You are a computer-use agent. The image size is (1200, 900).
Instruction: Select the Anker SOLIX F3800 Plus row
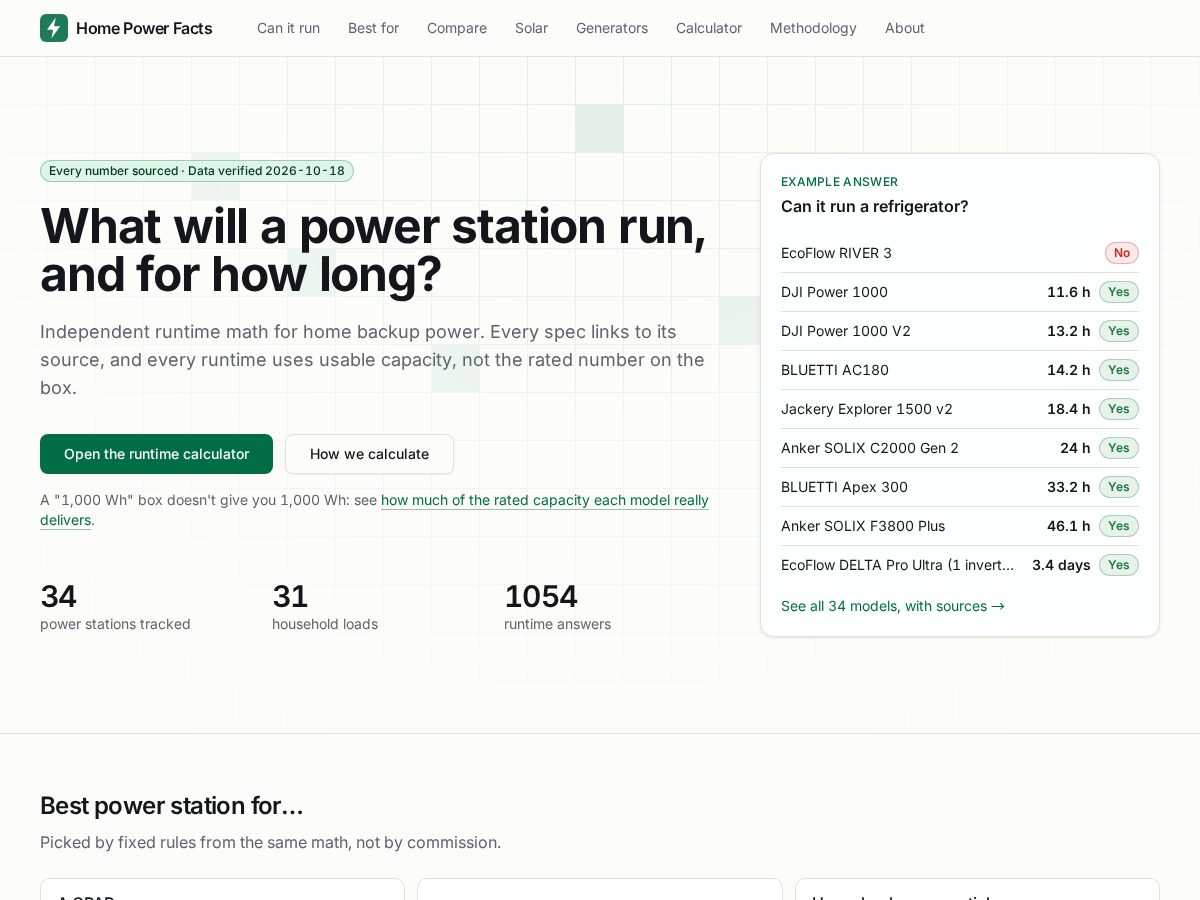(x=960, y=526)
